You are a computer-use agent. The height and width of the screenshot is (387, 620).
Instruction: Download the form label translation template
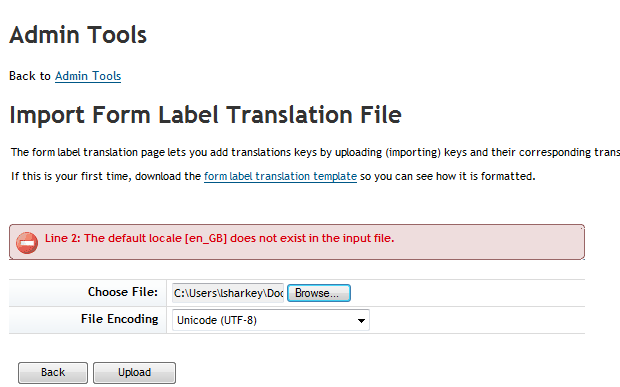pos(280,176)
